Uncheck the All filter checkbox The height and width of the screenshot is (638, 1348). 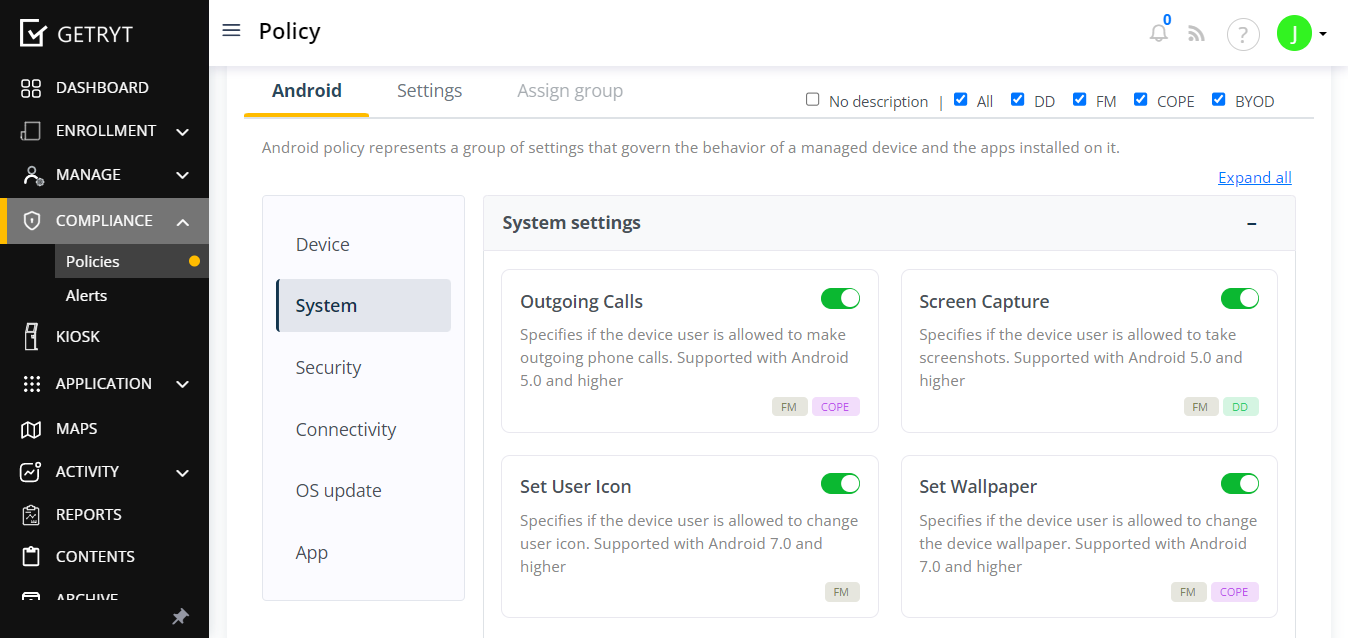[960, 99]
